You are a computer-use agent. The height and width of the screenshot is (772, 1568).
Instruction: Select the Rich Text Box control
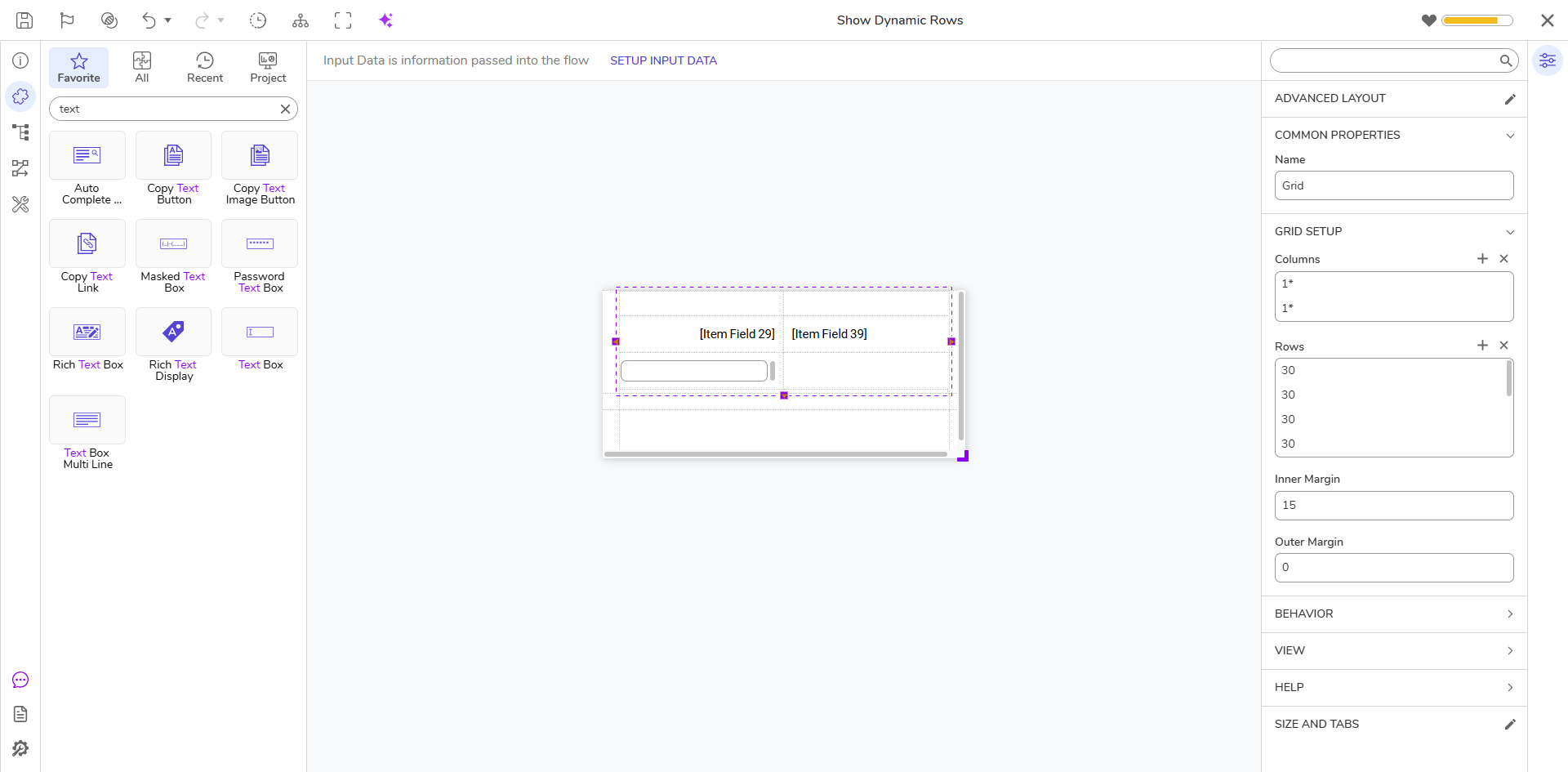click(x=87, y=340)
